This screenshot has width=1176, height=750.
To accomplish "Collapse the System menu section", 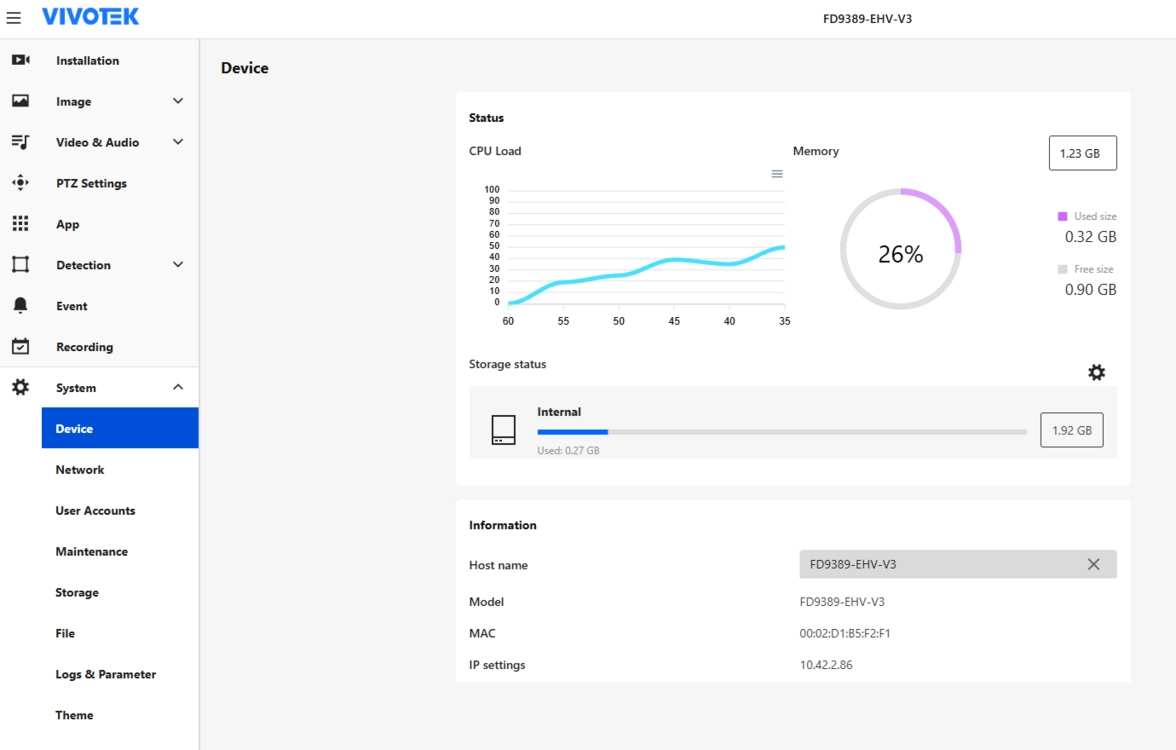I will click(178, 388).
